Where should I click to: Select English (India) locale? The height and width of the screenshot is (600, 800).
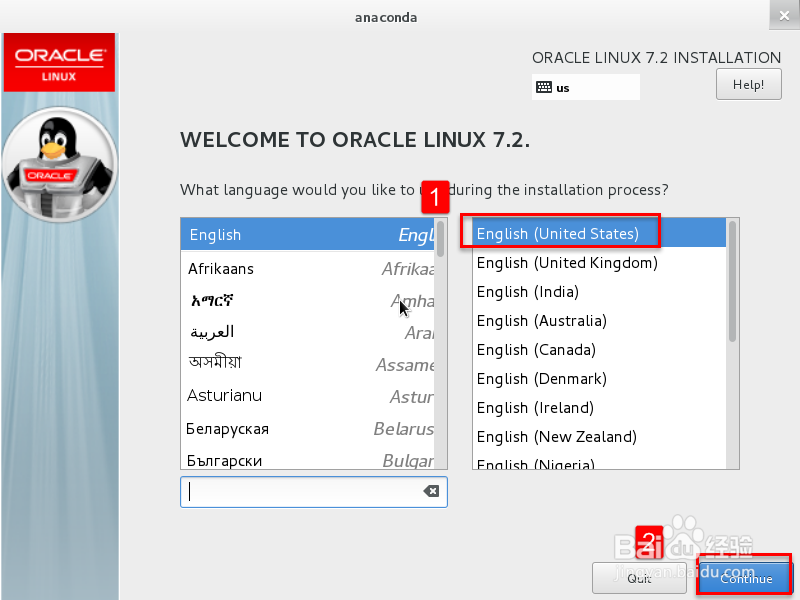pyautogui.click(x=528, y=292)
